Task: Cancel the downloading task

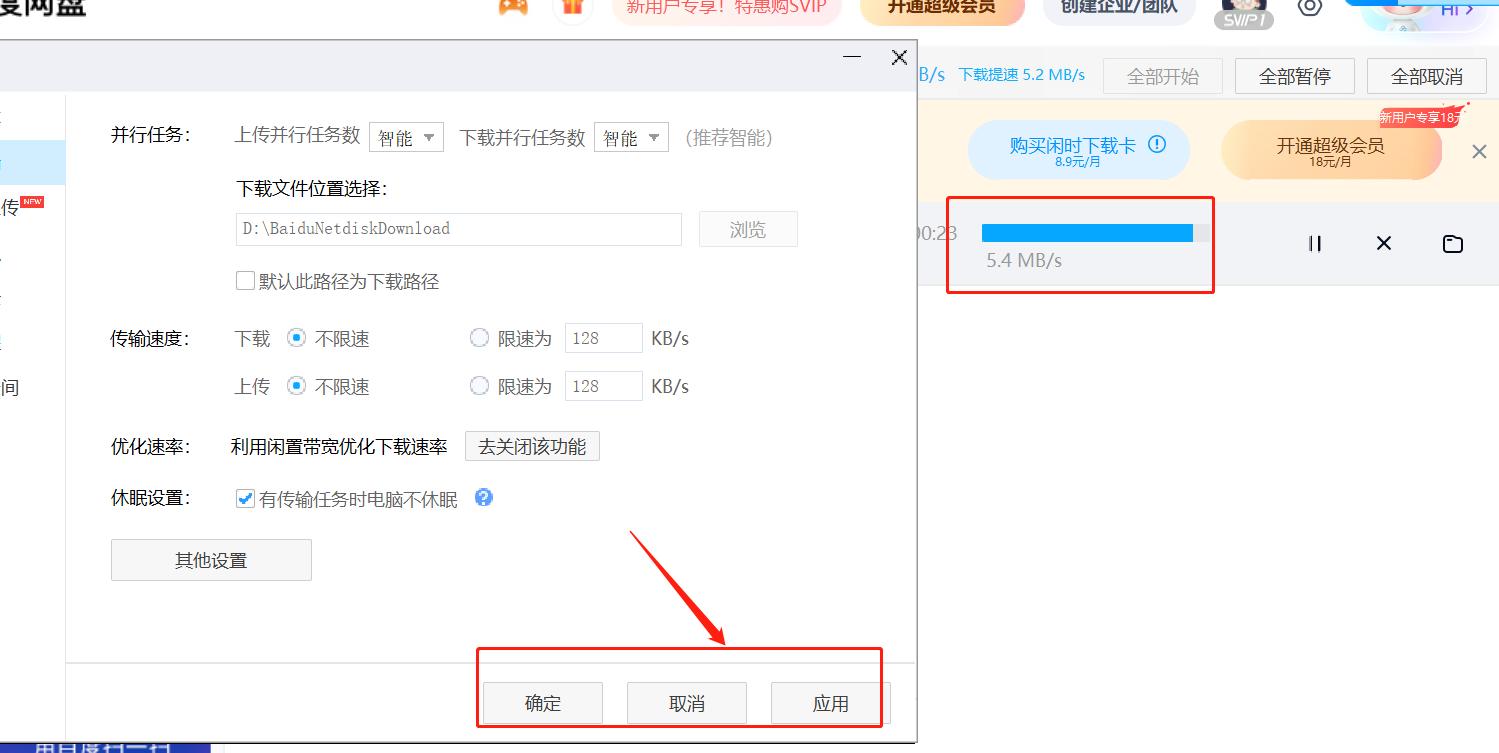Action: click(1383, 243)
